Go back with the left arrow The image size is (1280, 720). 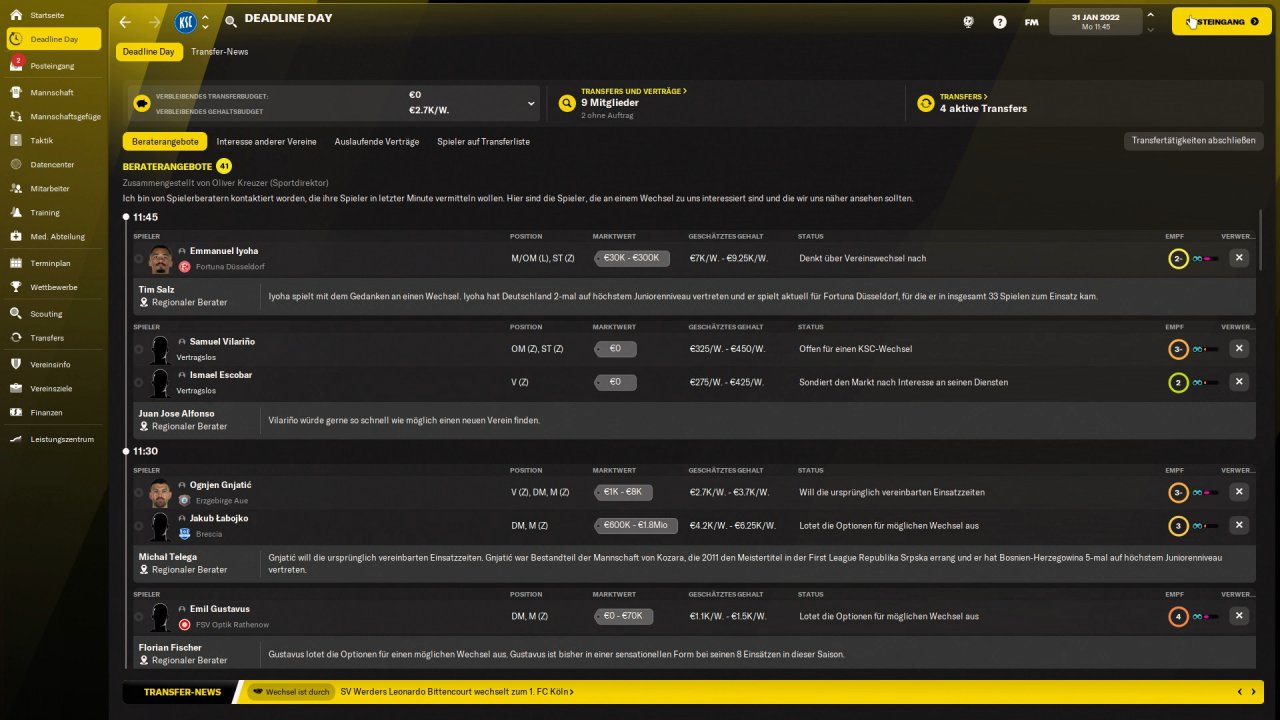pos(125,21)
